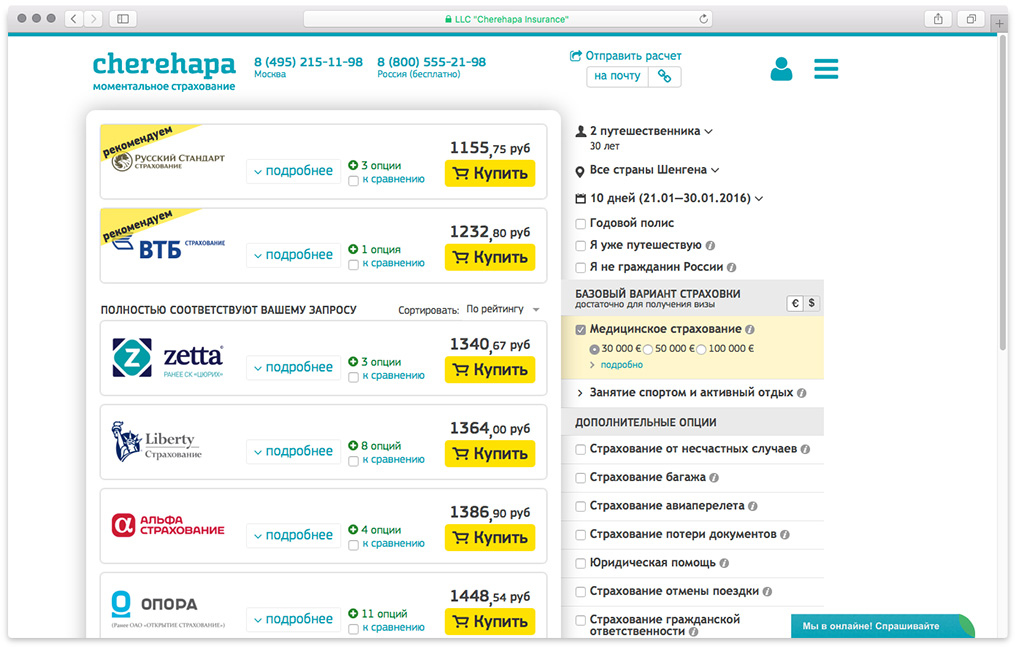Click the copy link icon button
Viewport: 1016px width, 648px height.
coord(664,76)
